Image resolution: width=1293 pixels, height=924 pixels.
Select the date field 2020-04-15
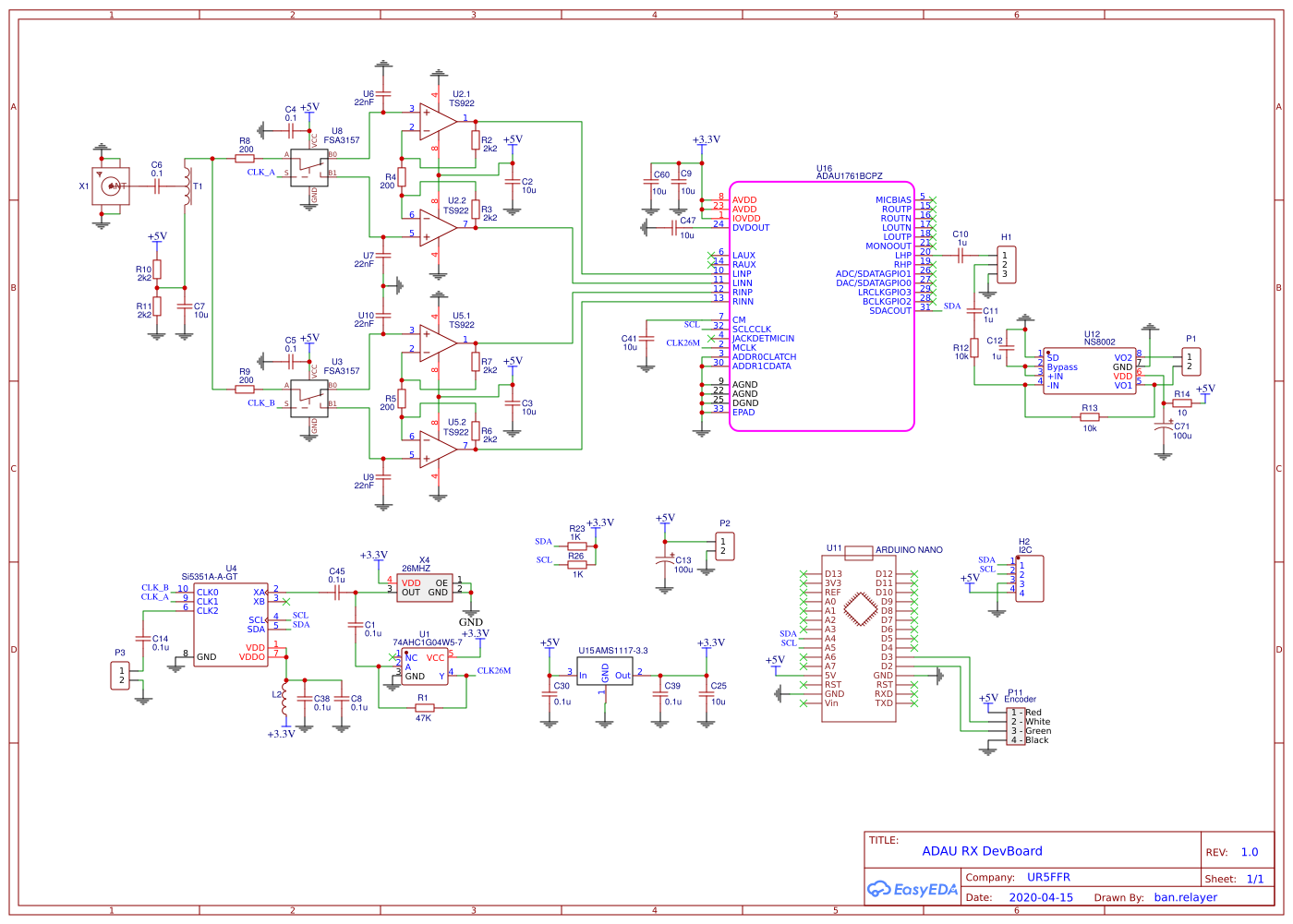pos(1040,897)
